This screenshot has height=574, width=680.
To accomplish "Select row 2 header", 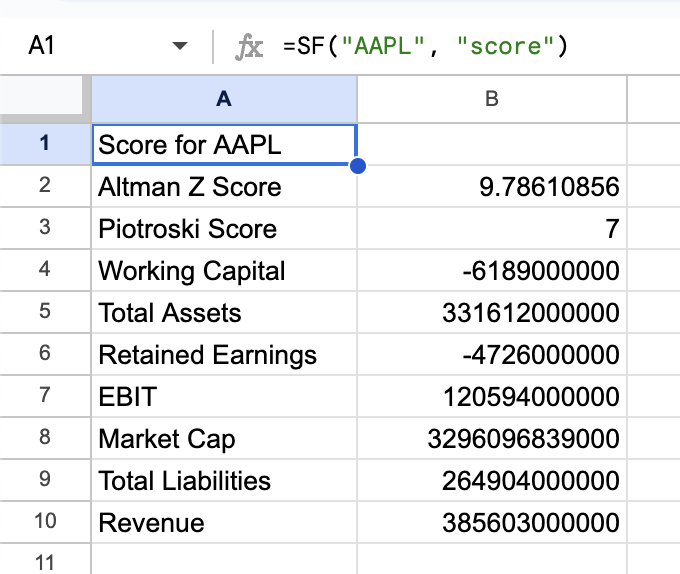I will [45, 186].
